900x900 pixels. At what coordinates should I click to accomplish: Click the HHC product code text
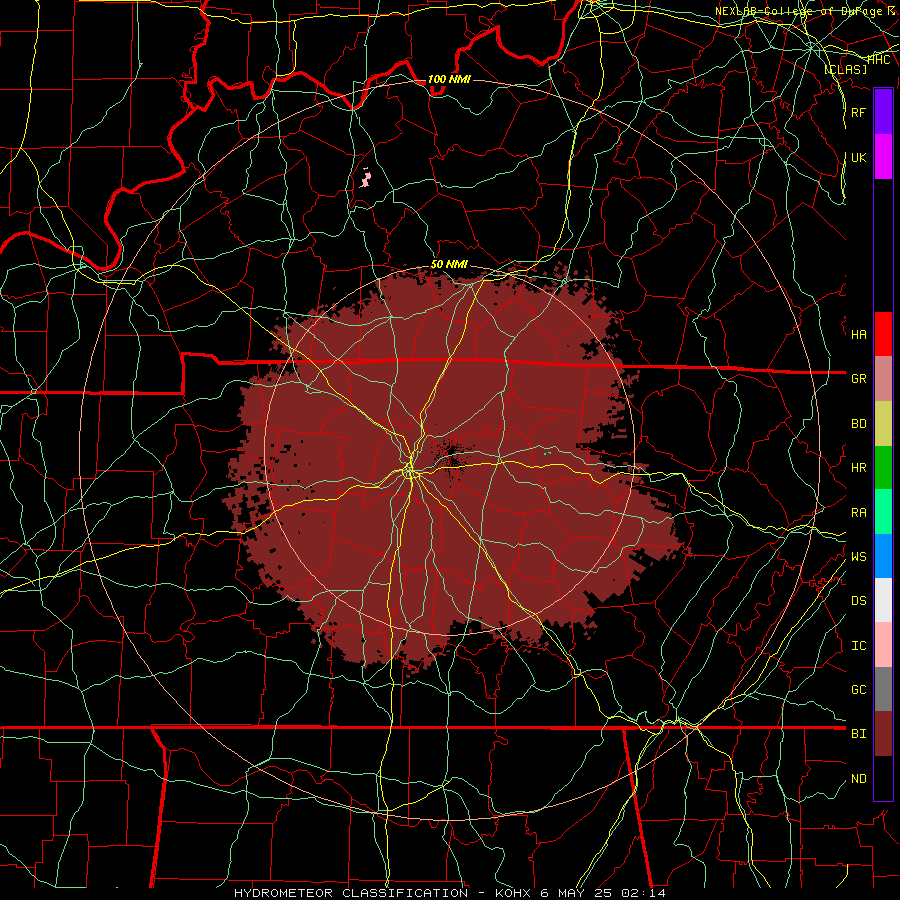point(878,60)
